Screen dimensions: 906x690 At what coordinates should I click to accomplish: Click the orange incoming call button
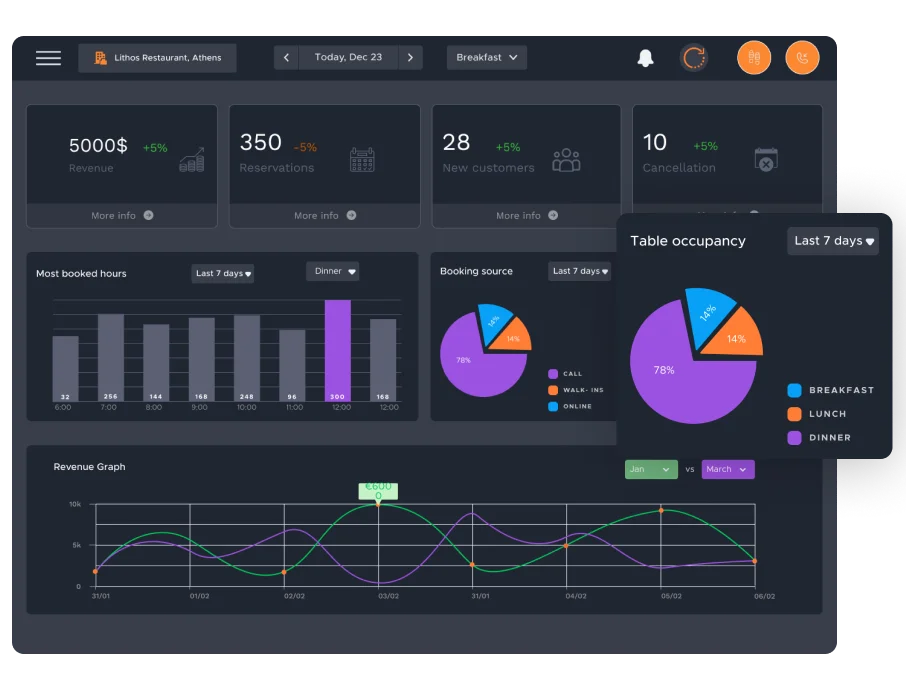click(802, 58)
